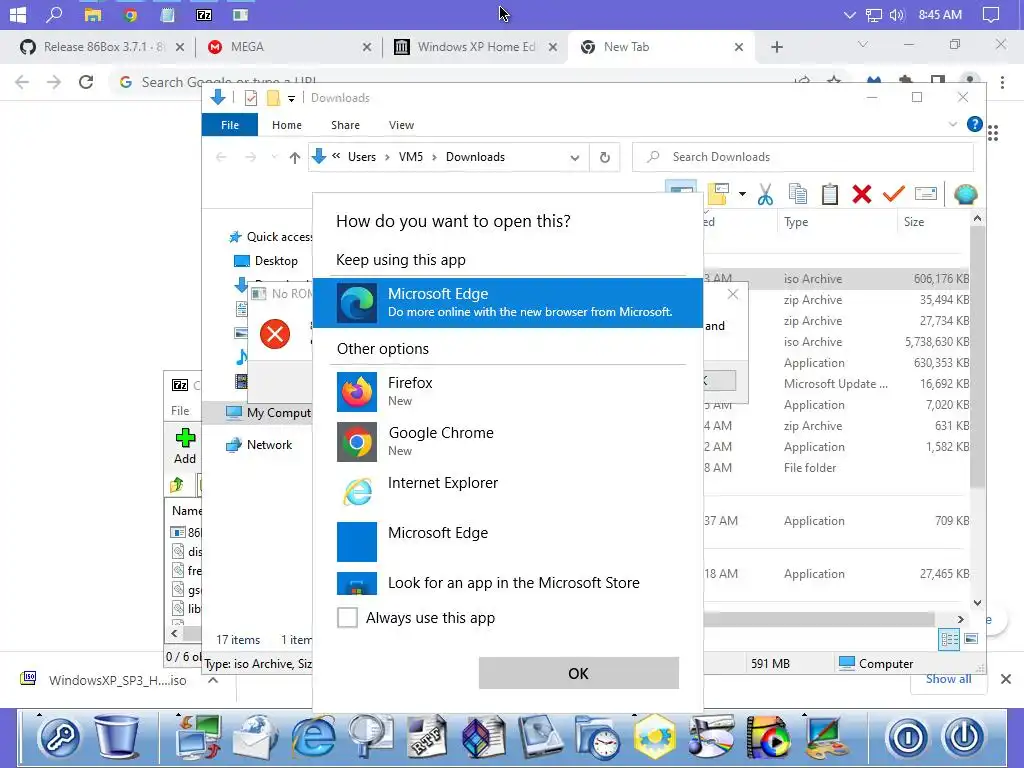This screenshot has height=768, width=1024.
Task: Expand the address bar history dropdown
Action: pos(575,157)
